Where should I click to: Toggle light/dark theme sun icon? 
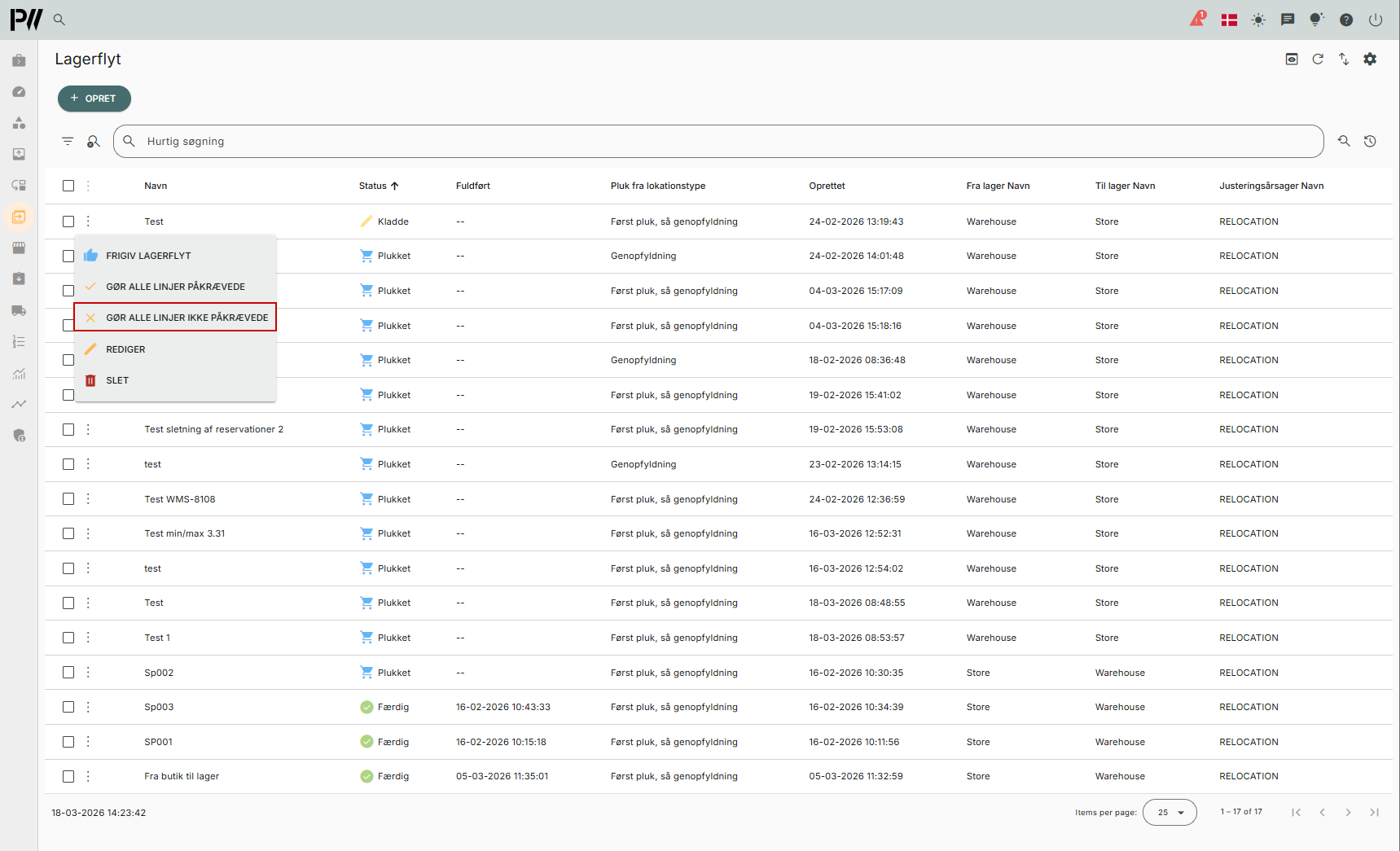[1258, 20]
